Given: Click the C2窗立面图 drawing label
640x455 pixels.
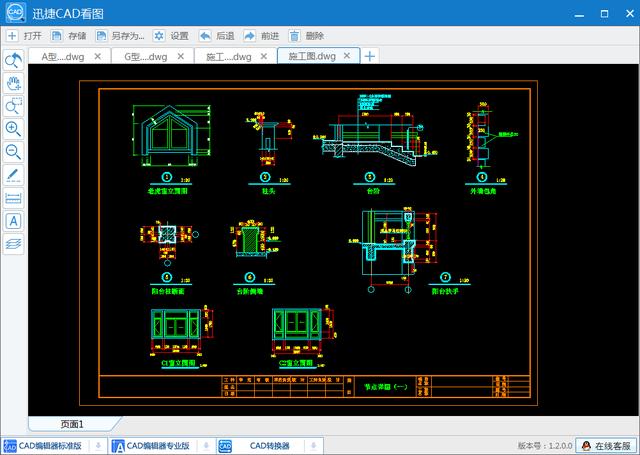Looking at the screenshot, I should tap(296, 363).
